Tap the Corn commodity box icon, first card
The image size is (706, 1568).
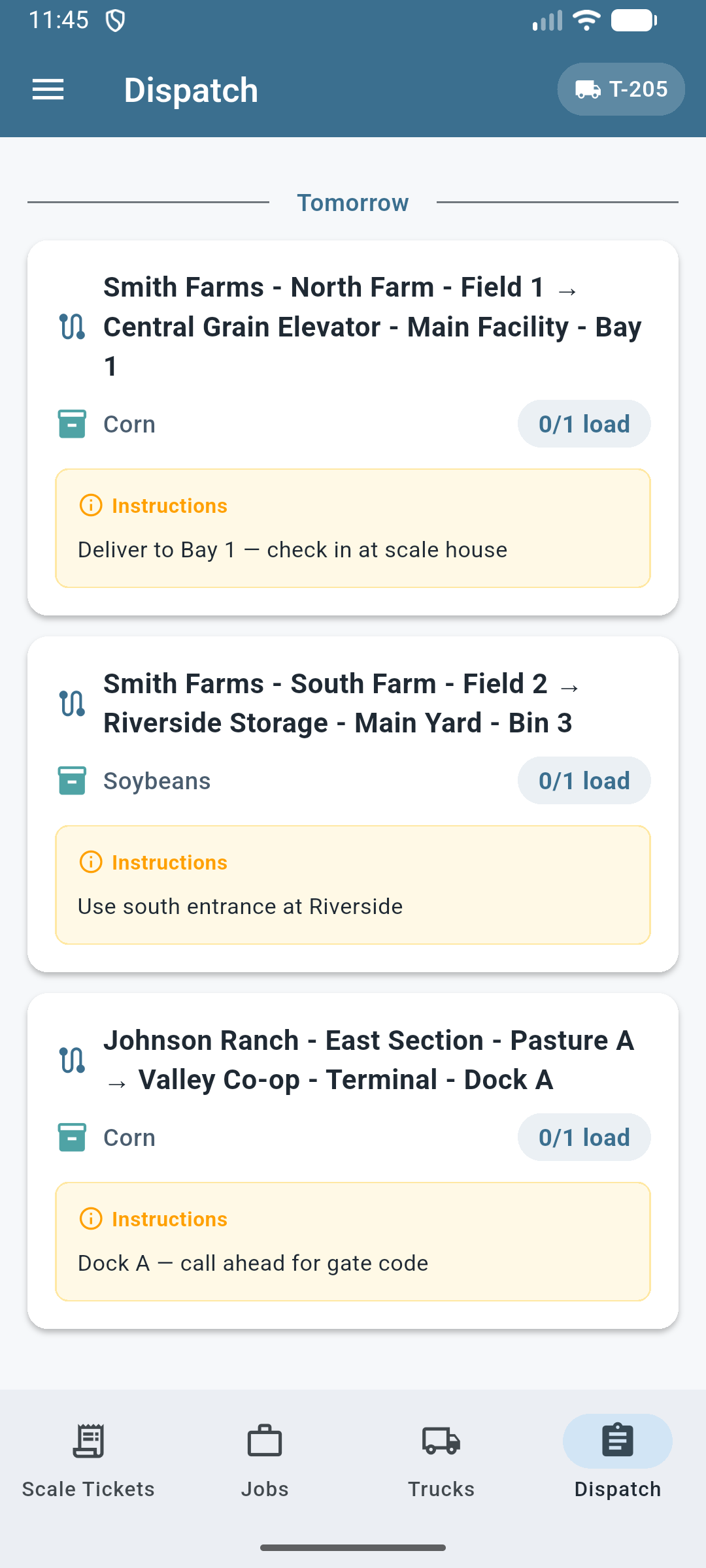tap(72, 424)
